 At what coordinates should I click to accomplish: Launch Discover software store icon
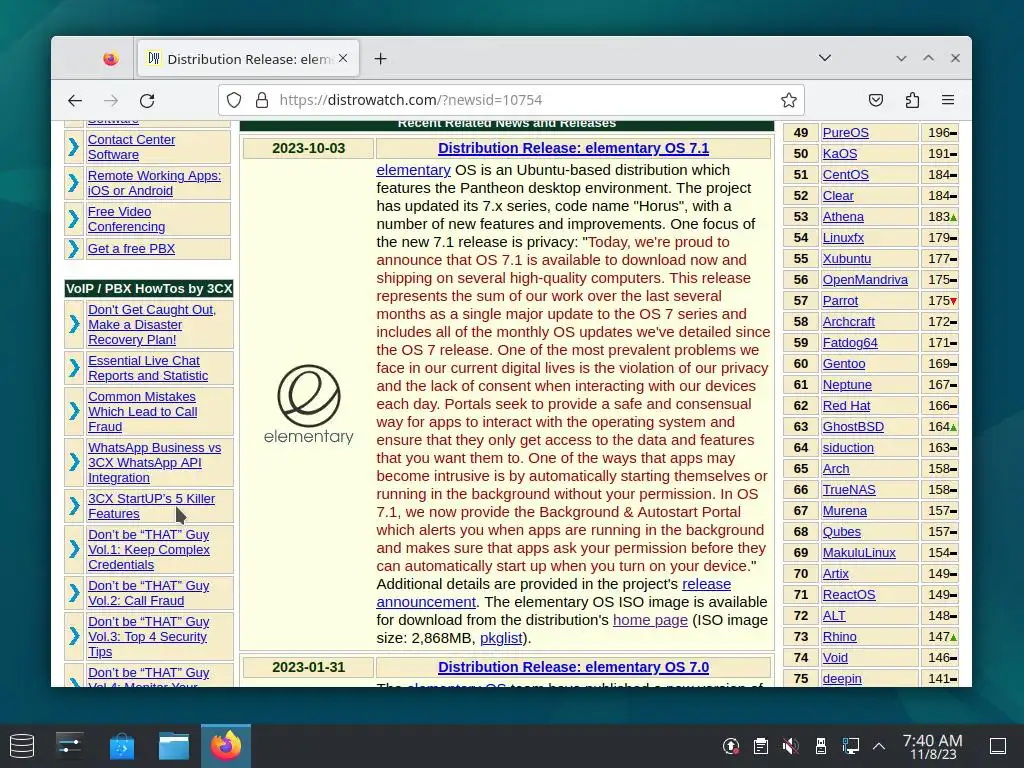click(x=121, y=746)
